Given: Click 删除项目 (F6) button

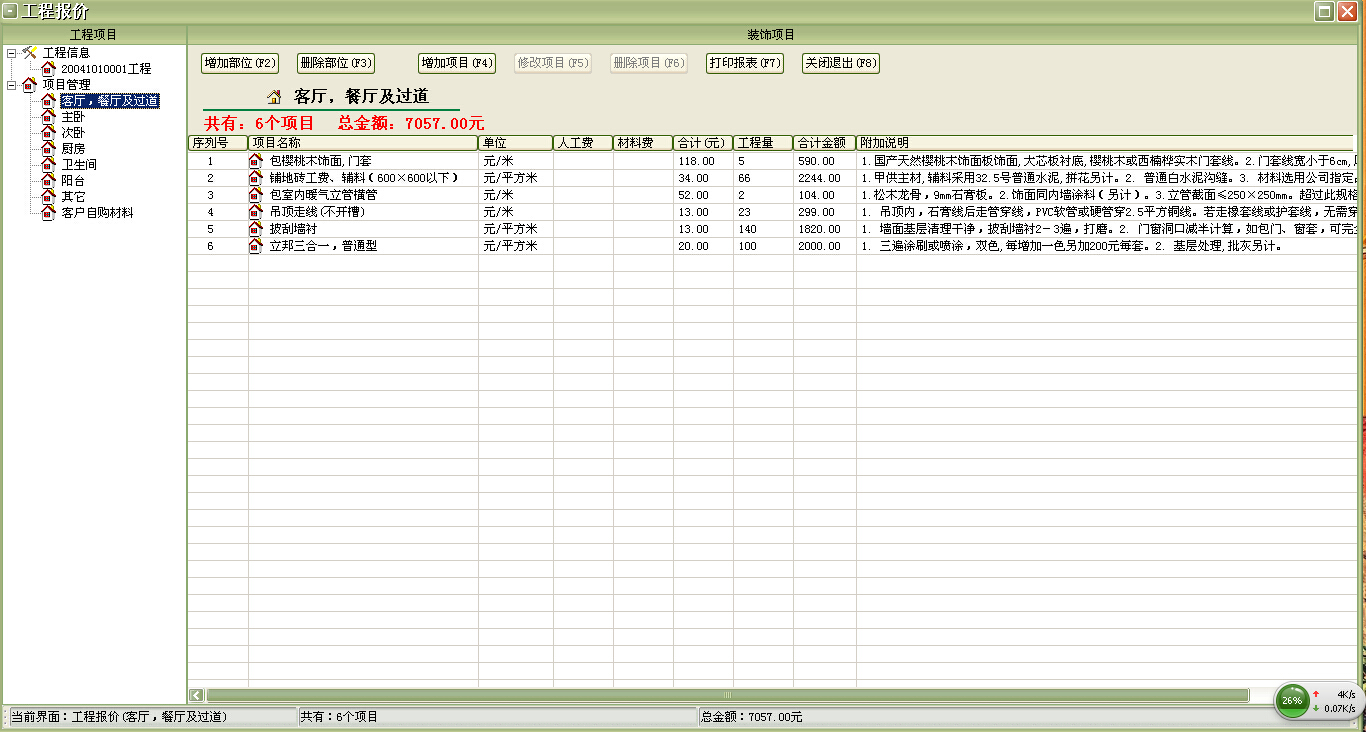Looking at the screenshot, I should 649,63.
